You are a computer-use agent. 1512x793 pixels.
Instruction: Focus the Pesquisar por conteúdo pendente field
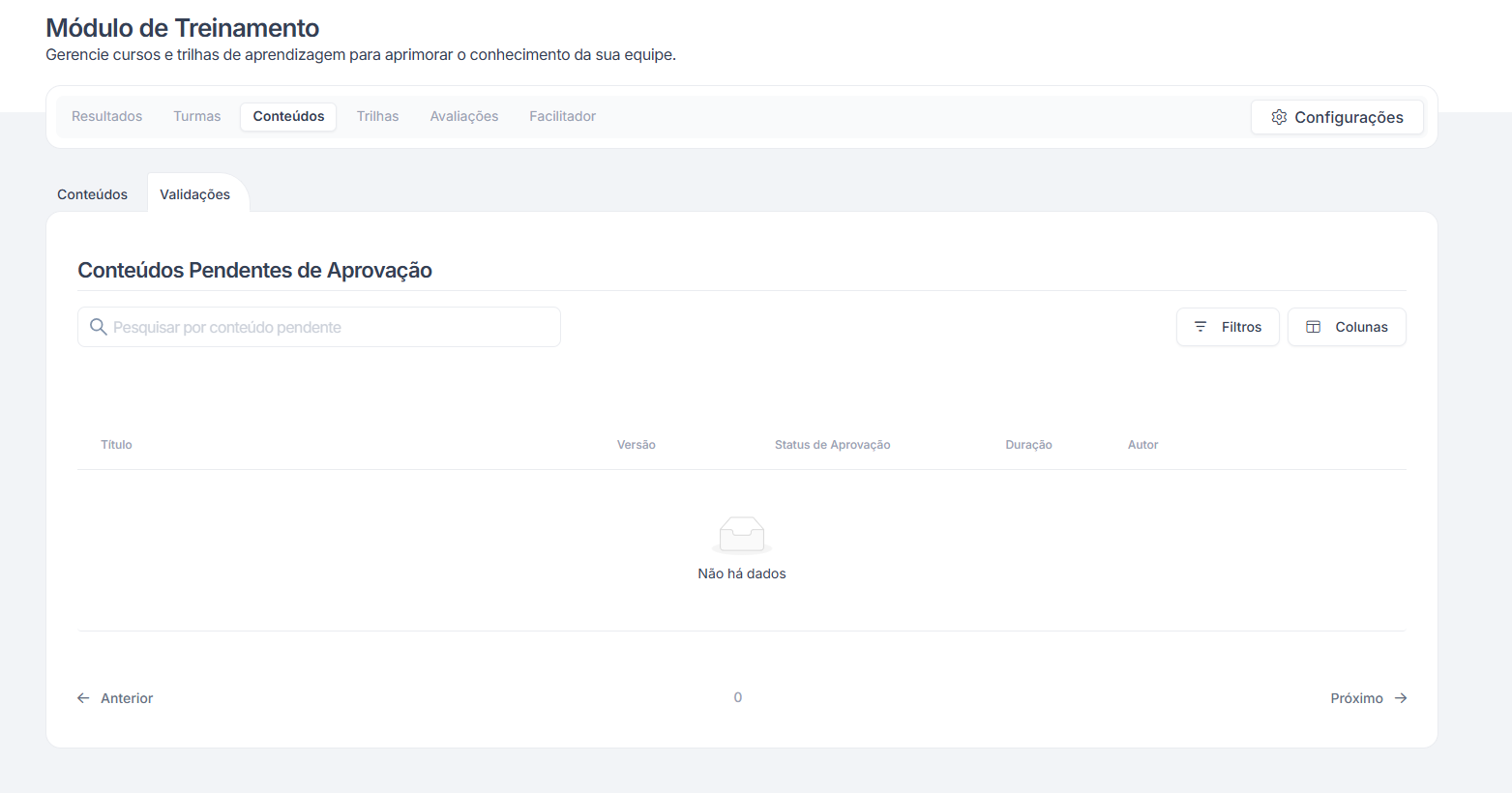coord(329,327)
